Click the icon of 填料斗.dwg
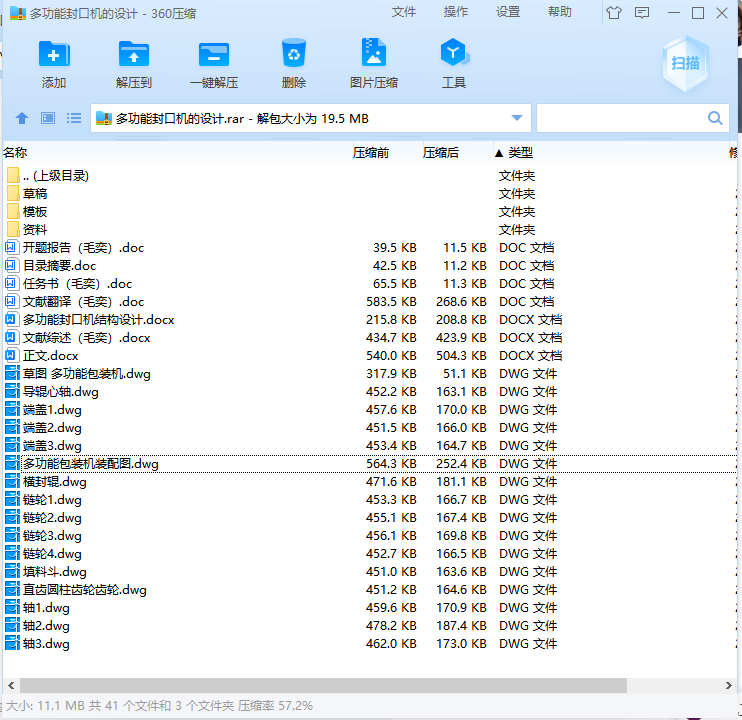This screenshot has height=720, width=742. coord(12,571)
